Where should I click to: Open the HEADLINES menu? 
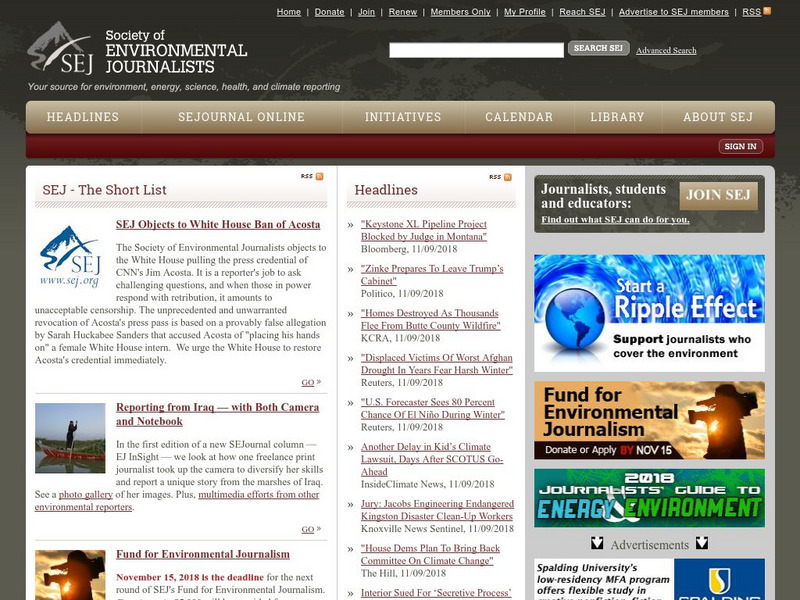pos(83,117)
